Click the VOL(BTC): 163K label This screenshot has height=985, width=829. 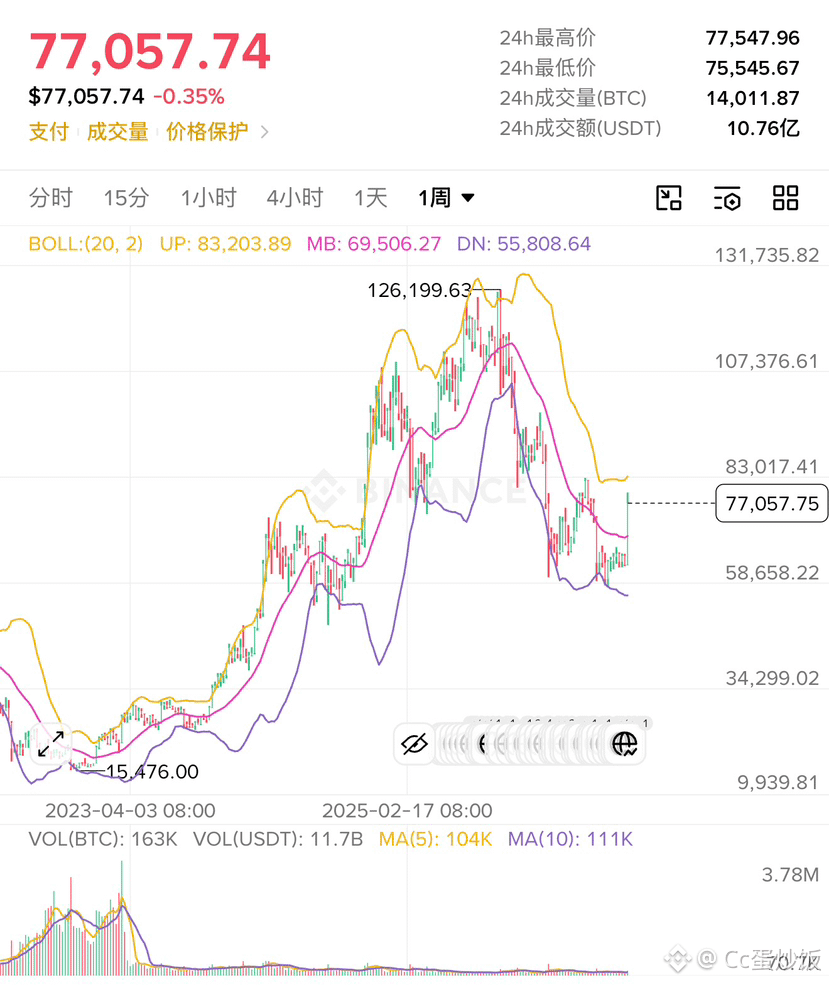(103, 839)
